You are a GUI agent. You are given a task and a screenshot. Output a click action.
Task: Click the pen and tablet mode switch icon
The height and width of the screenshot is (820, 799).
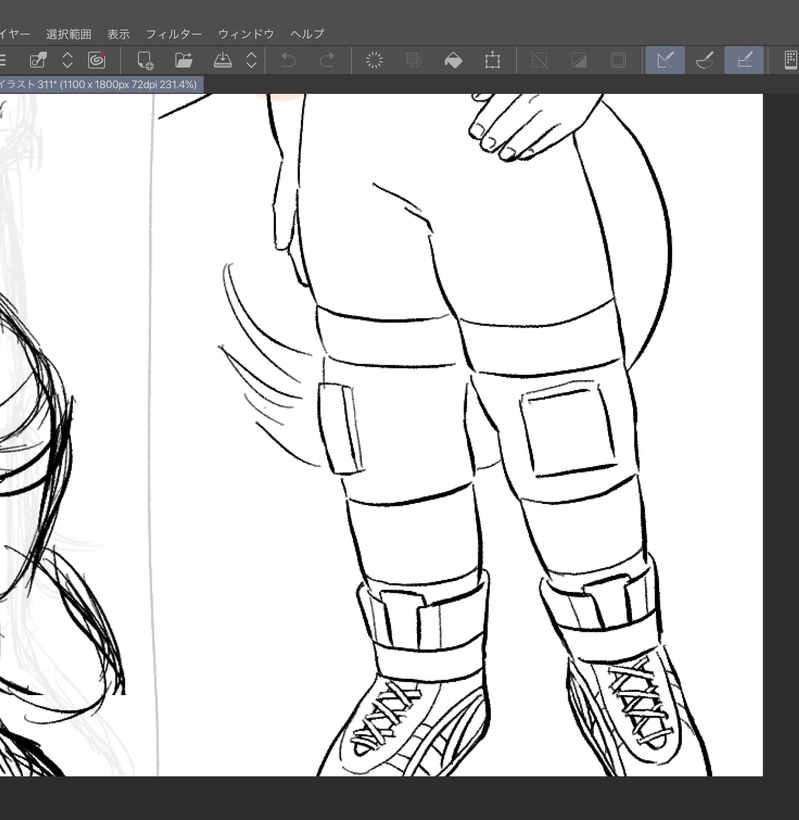[38, 60]
